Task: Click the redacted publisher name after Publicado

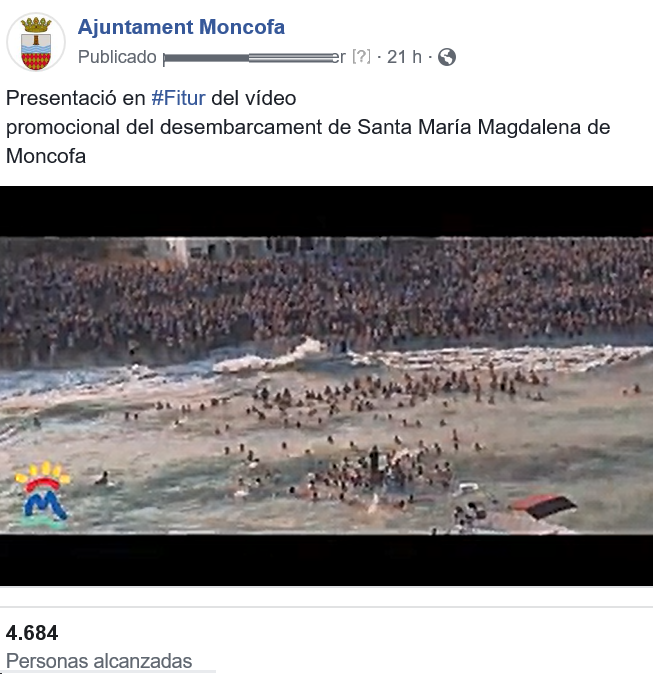Action: [x=254, y=58]
